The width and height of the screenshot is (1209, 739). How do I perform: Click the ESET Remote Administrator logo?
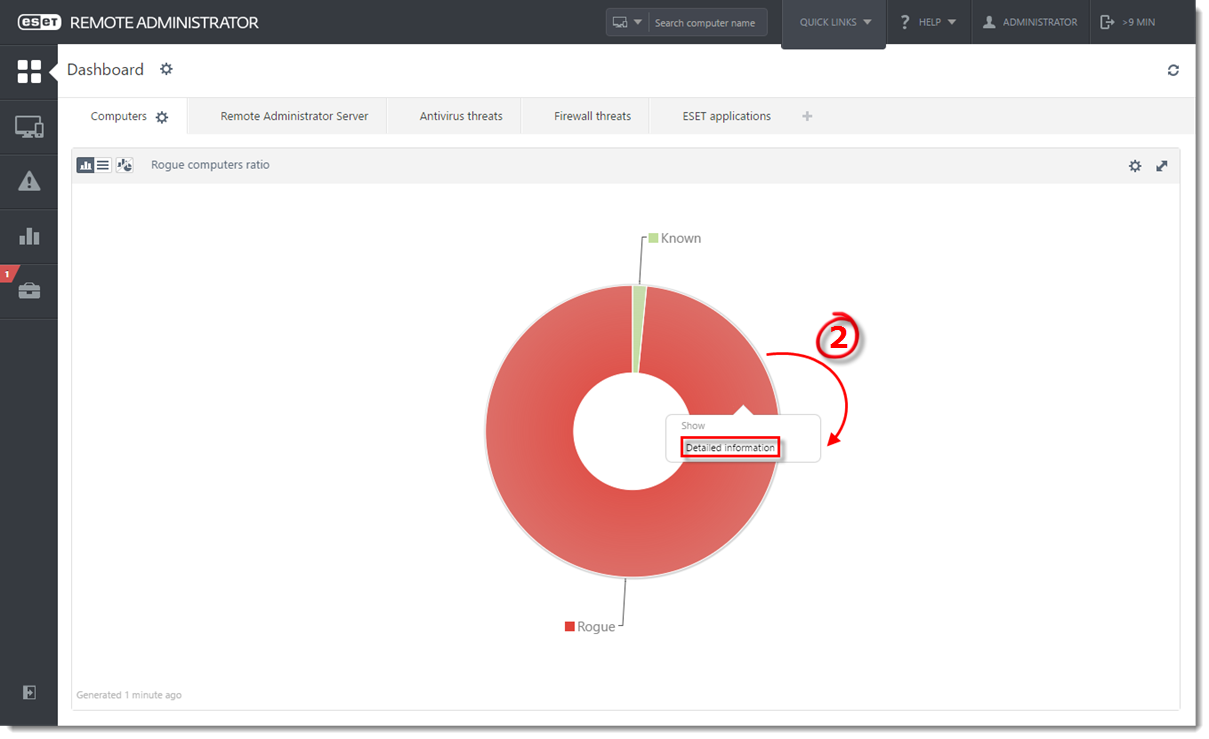click(x=136, y=22)
